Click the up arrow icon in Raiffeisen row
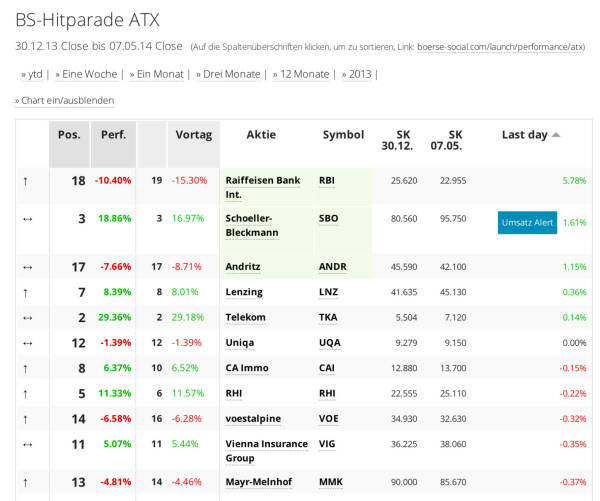 [x=26, y=181]
